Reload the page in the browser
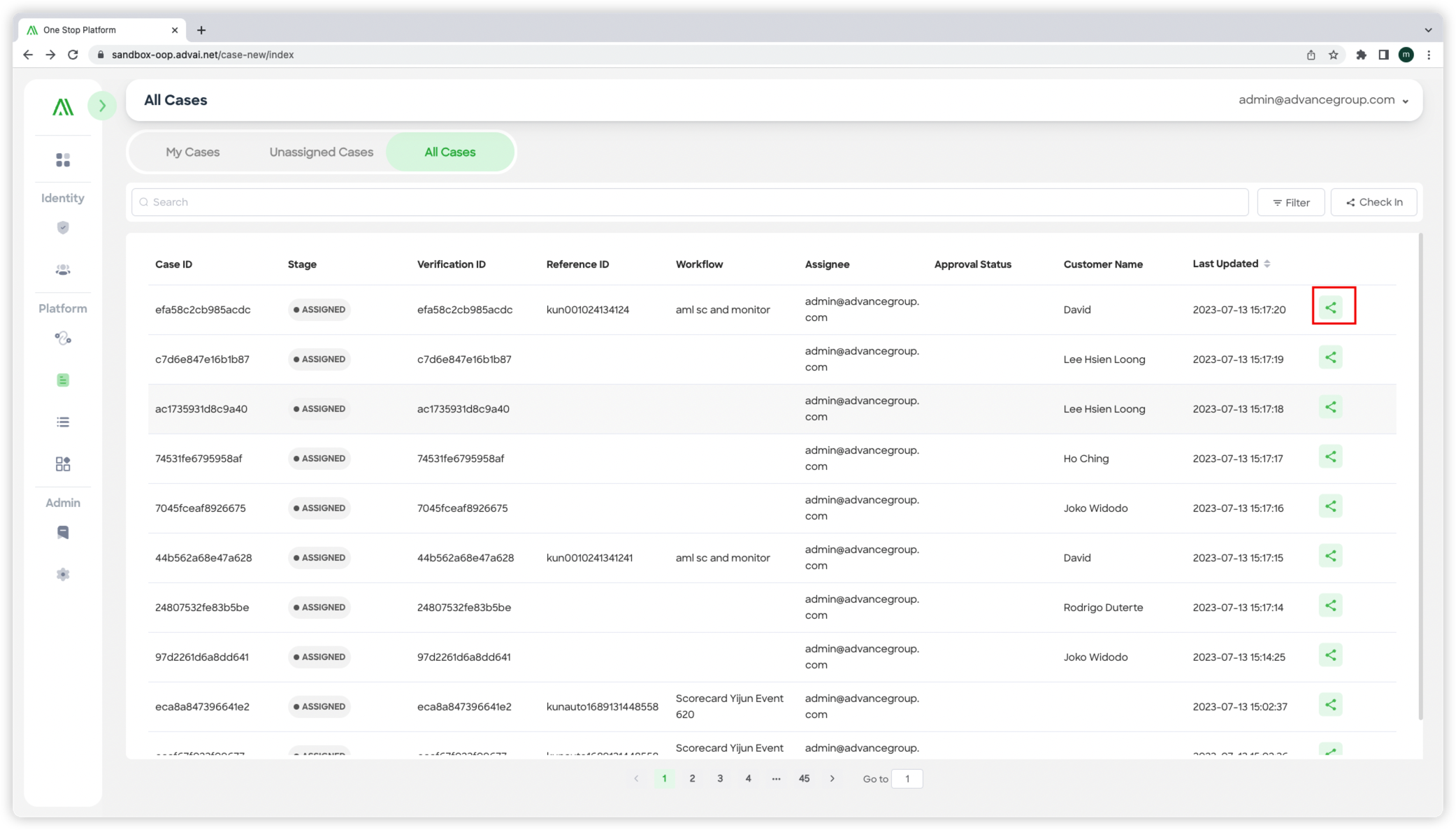Viewport: 1456px width, 830px height. (73, 55)
